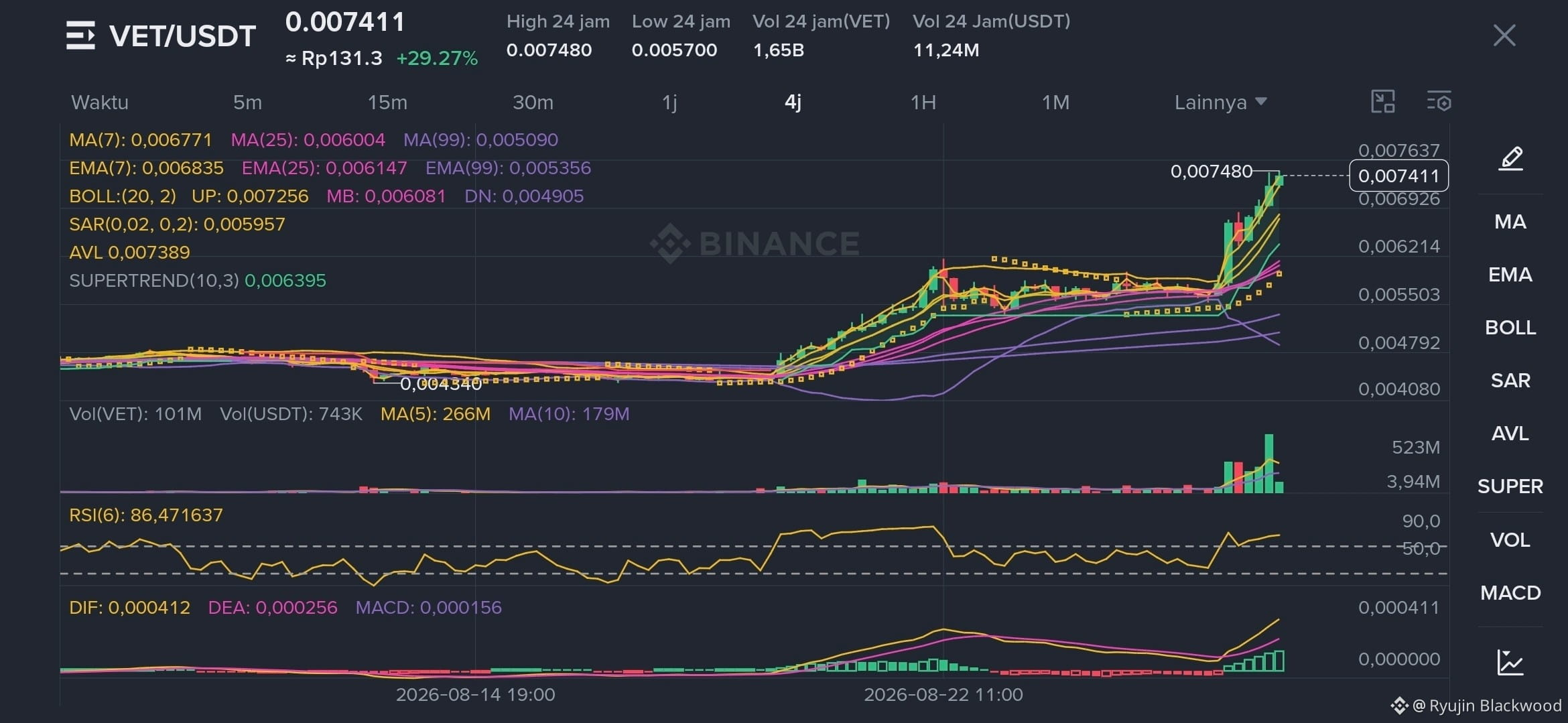This screenshot has height=723, width=1568.
Task: Click the MB: 0,006081 Bollinger value
Action: click(386, 196)
